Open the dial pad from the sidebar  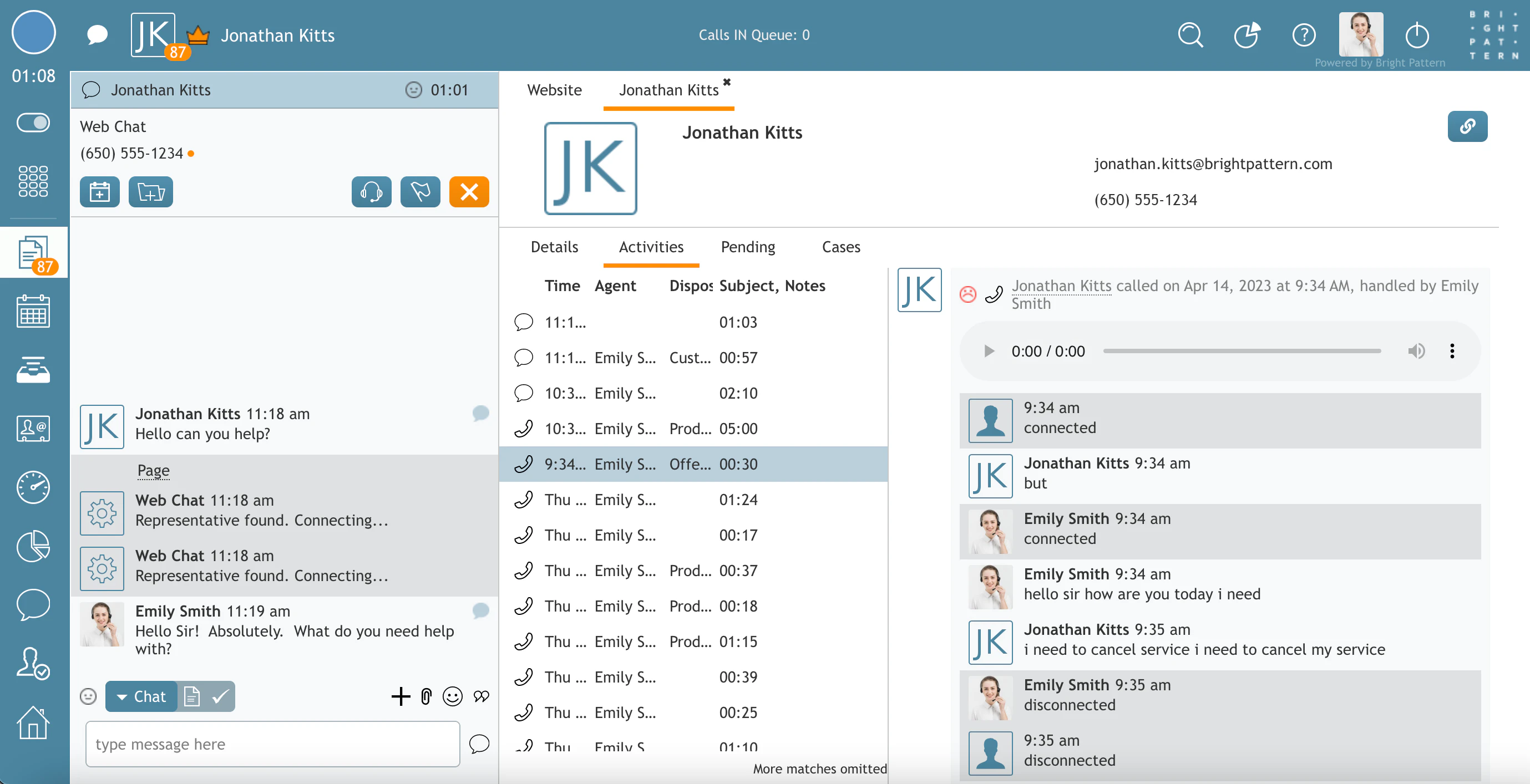pos(33,181)
